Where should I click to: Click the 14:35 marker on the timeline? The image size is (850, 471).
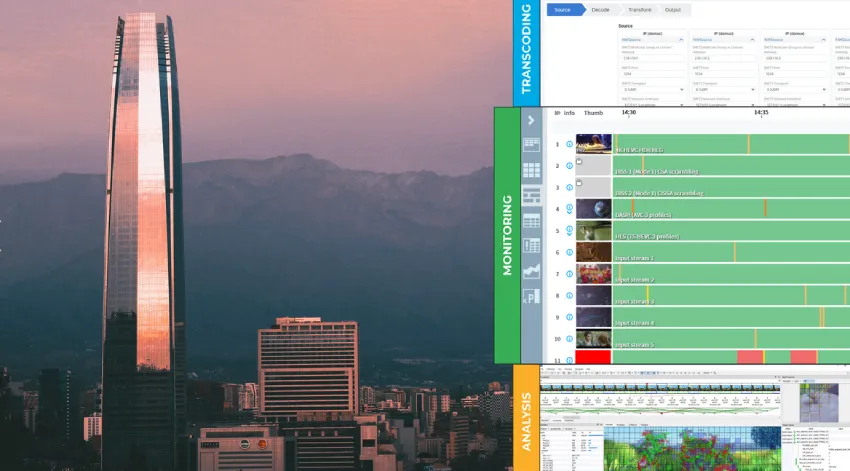761,113
